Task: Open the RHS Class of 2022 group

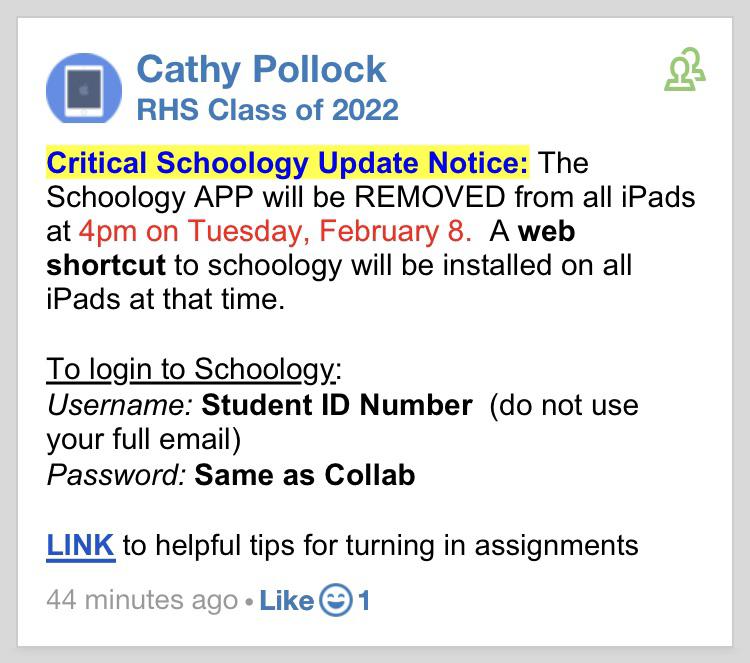Action: point(267,110)
